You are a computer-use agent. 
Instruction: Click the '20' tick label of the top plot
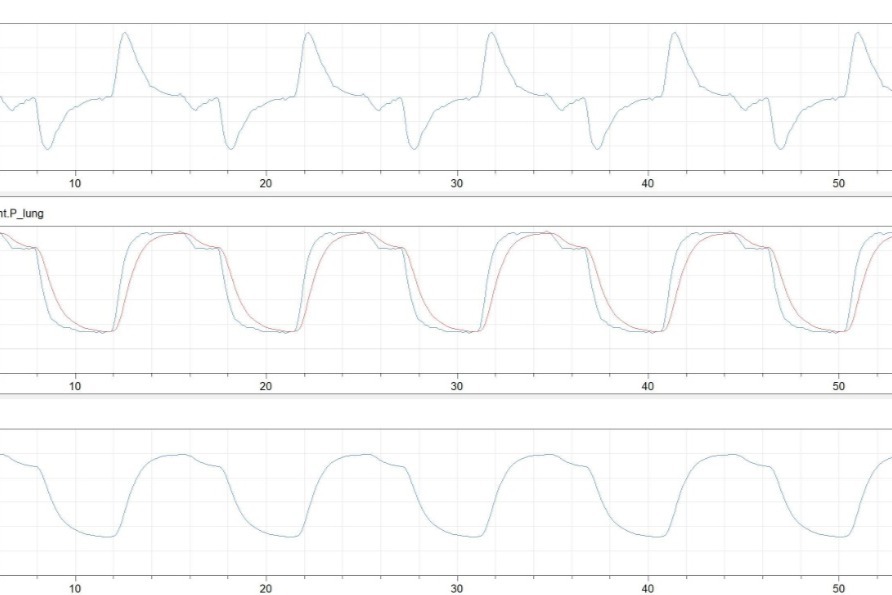click(266, 183)
